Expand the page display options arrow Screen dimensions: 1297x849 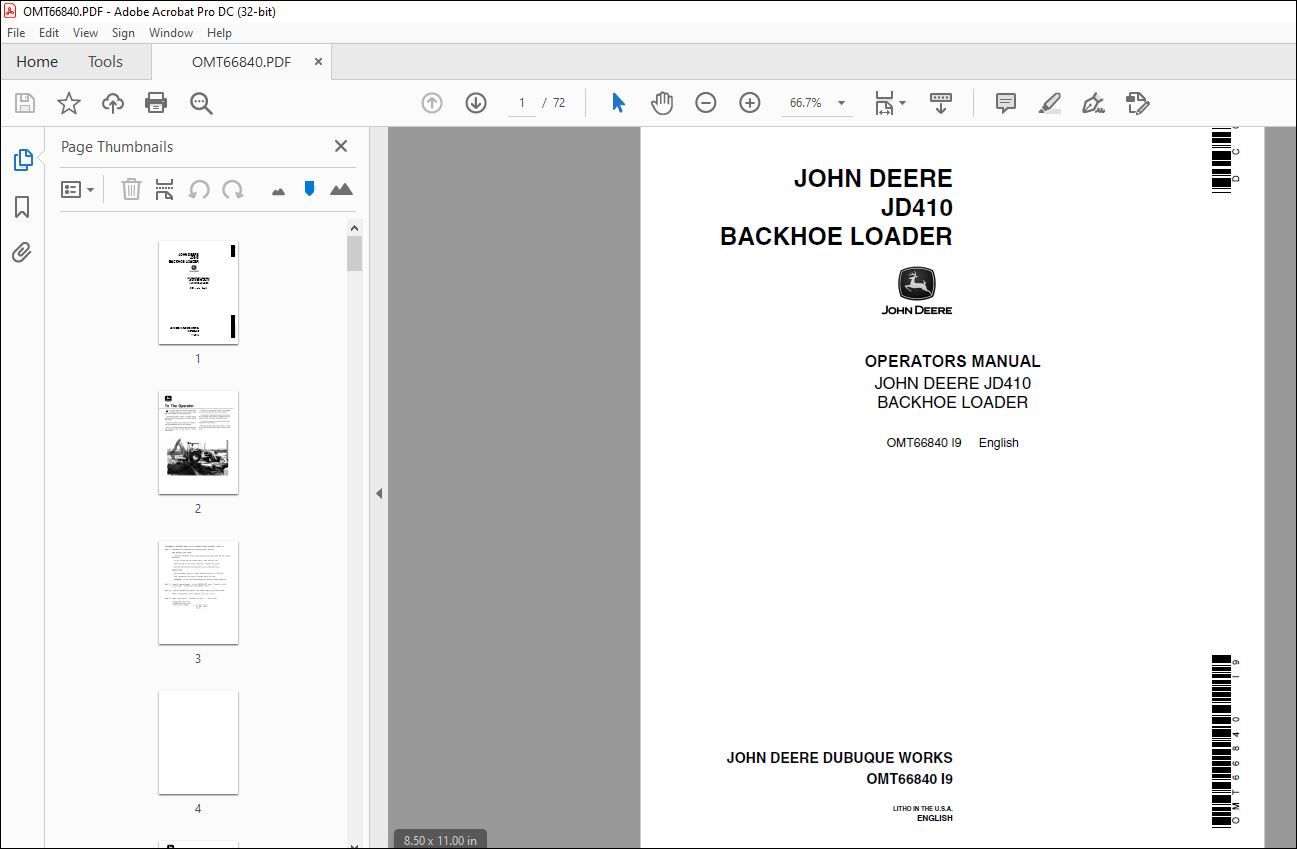coord(903,103)
